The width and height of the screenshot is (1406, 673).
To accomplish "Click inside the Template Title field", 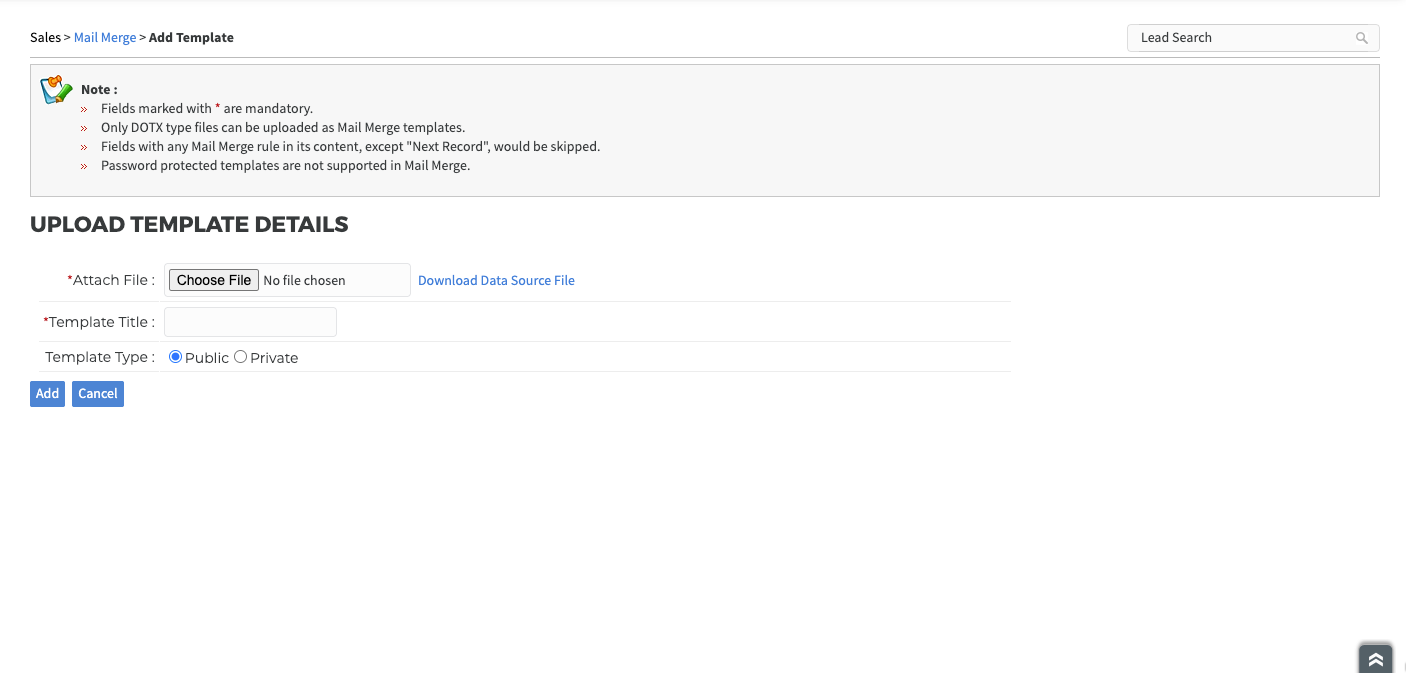I will [249, 321].
